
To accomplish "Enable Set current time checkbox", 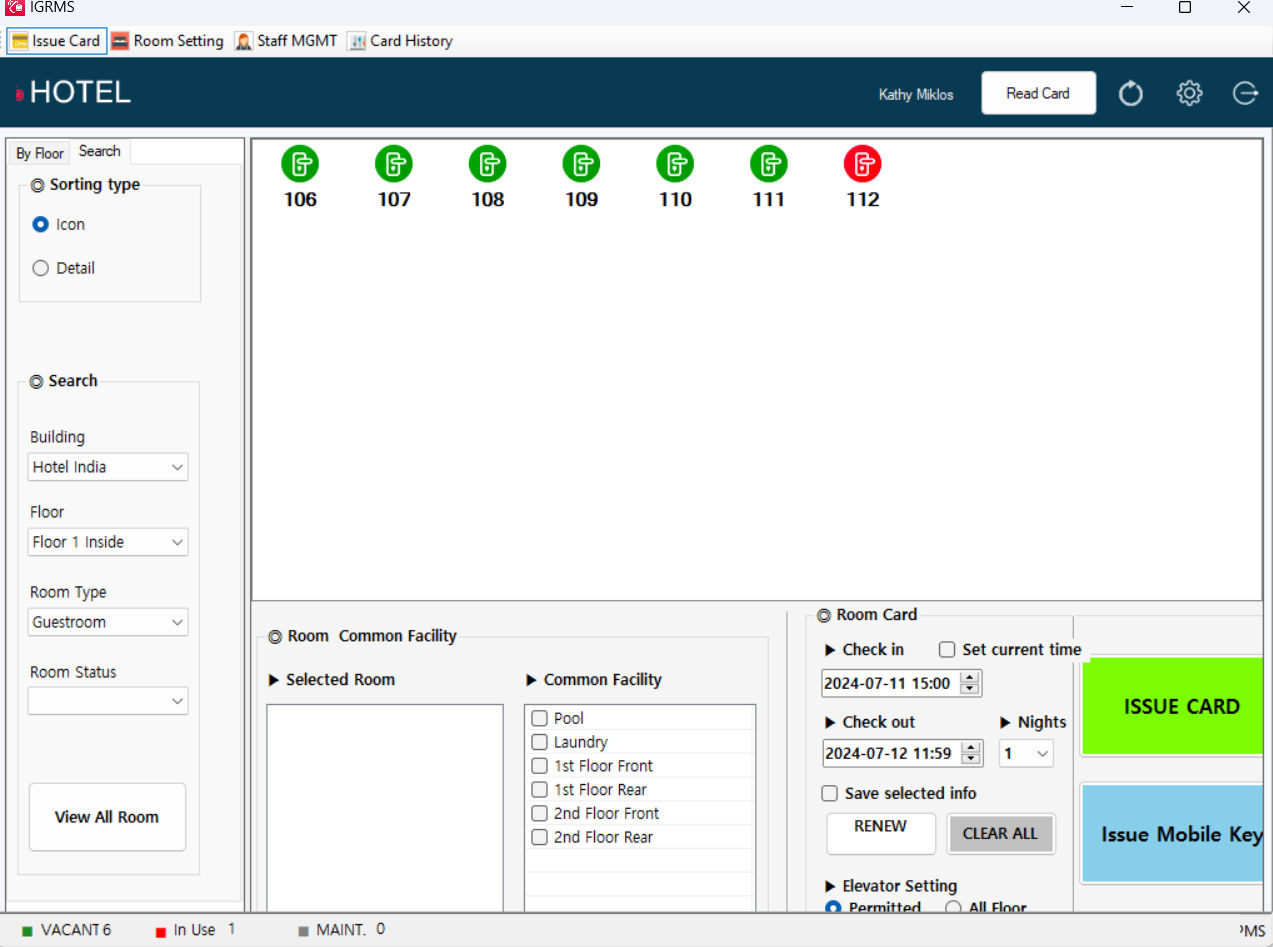I will click(947, 650).
